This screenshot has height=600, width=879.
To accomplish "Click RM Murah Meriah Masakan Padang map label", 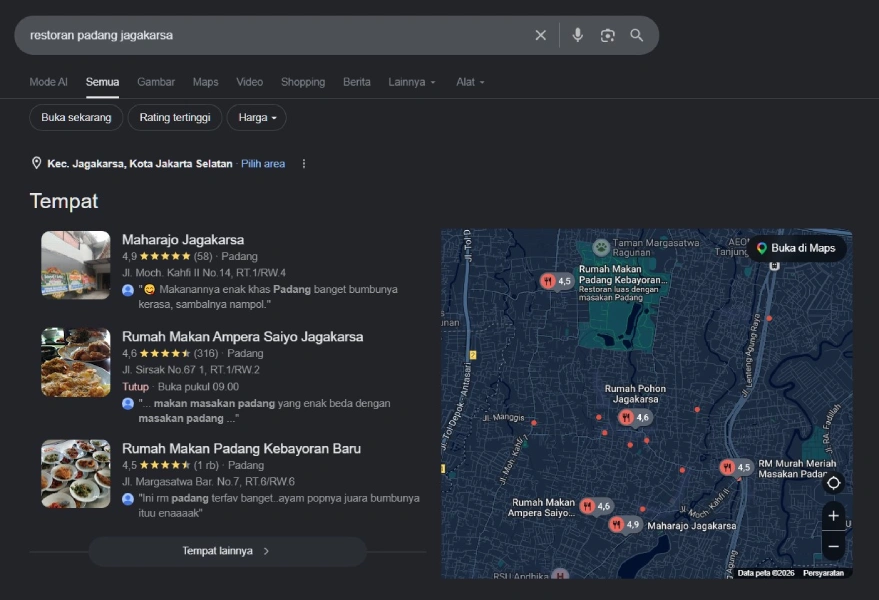I will 797,469.
